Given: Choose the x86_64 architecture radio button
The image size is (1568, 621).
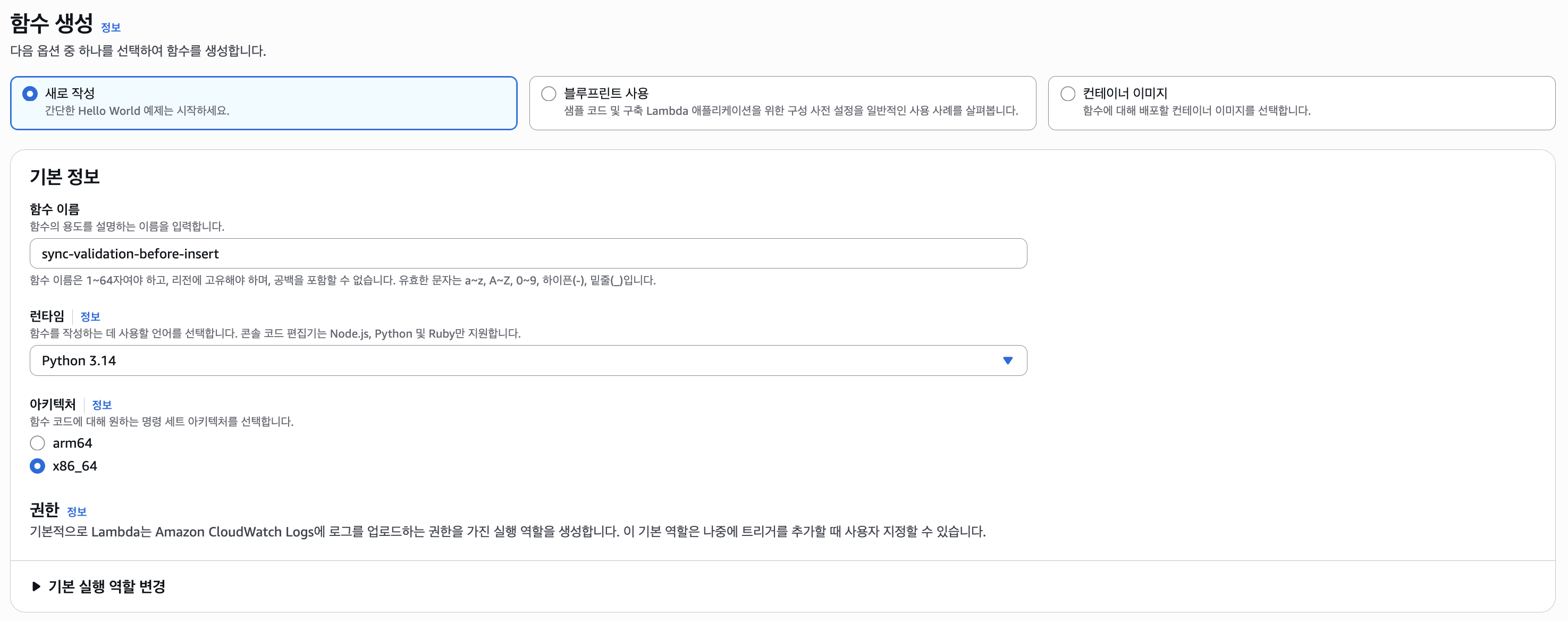Looking at the screenshot, I should coord(37,466).
